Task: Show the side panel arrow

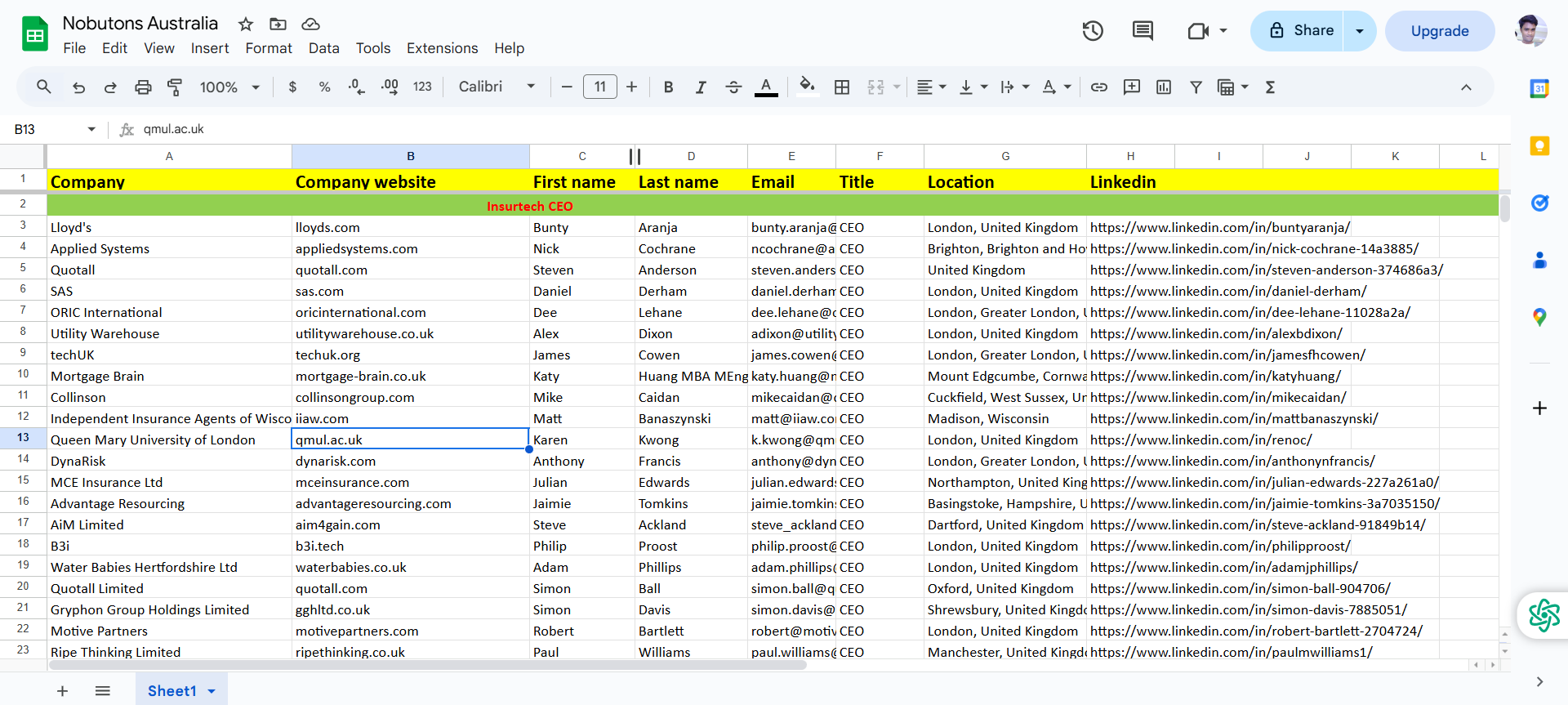Action: tap(1539, 682)
